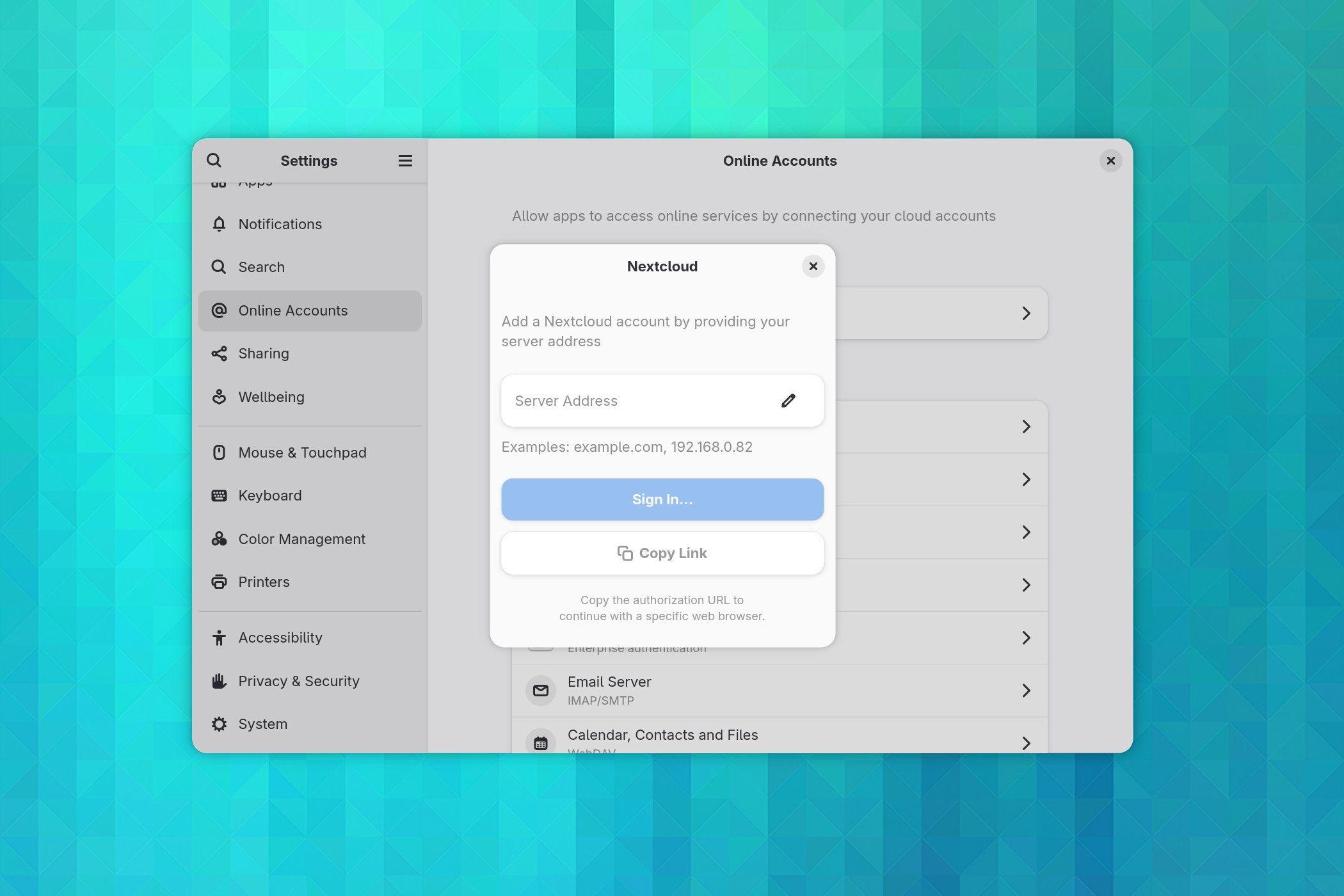Click the Nextcloud dialog title

[x=662, y=266]
